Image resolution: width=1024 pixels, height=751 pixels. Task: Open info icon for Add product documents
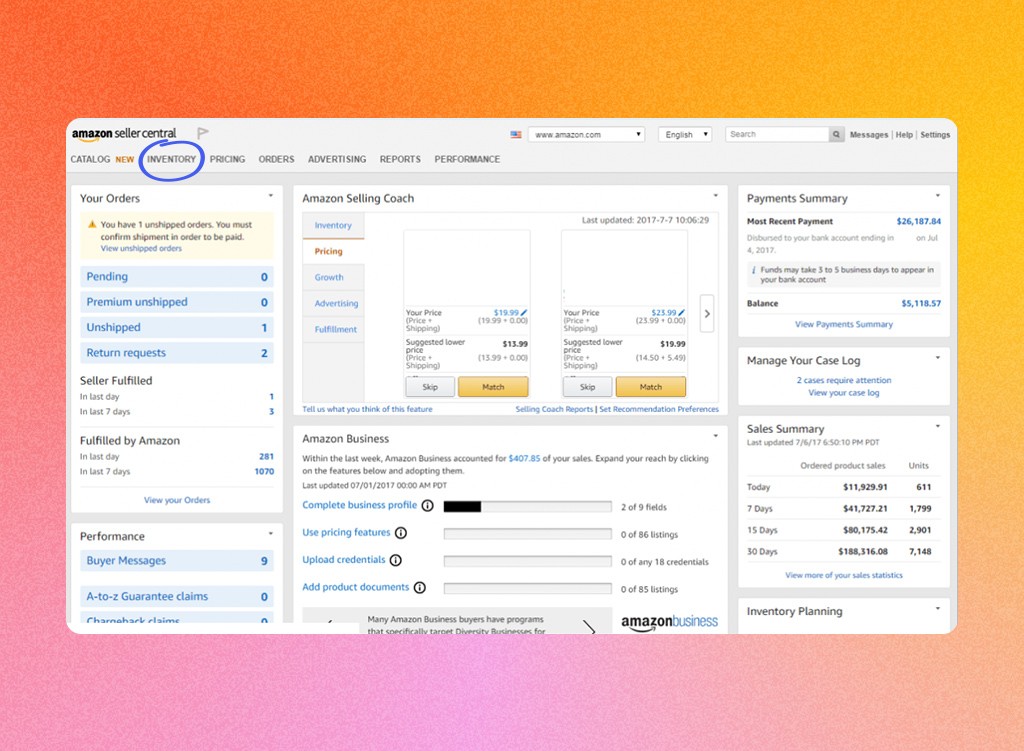420,588
